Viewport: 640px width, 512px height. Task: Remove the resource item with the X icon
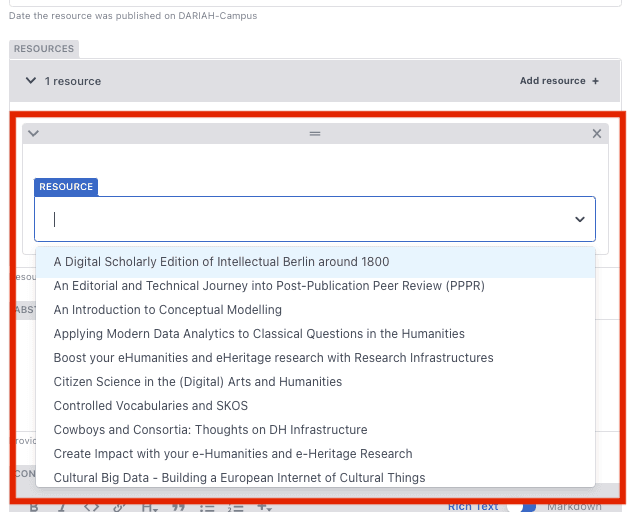point(597,133)
